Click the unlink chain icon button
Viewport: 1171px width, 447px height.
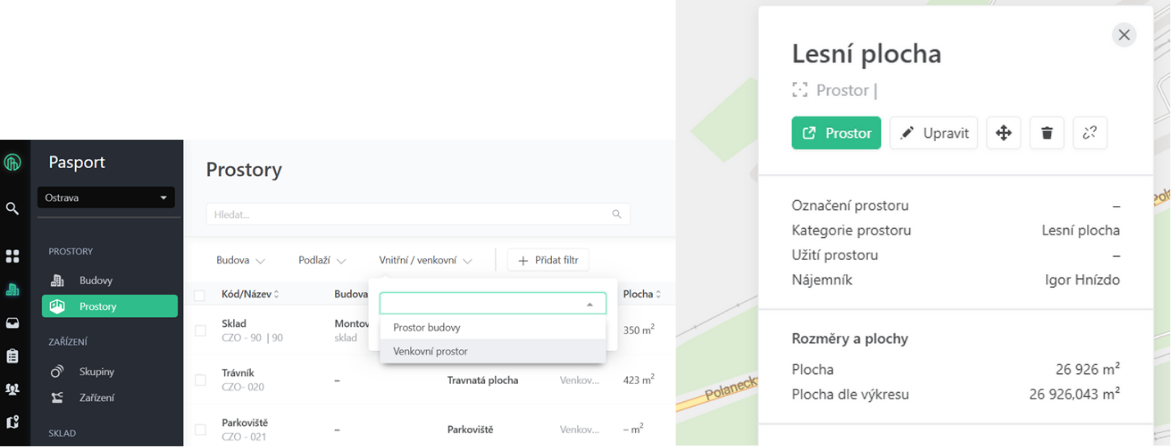[1090, 133]
